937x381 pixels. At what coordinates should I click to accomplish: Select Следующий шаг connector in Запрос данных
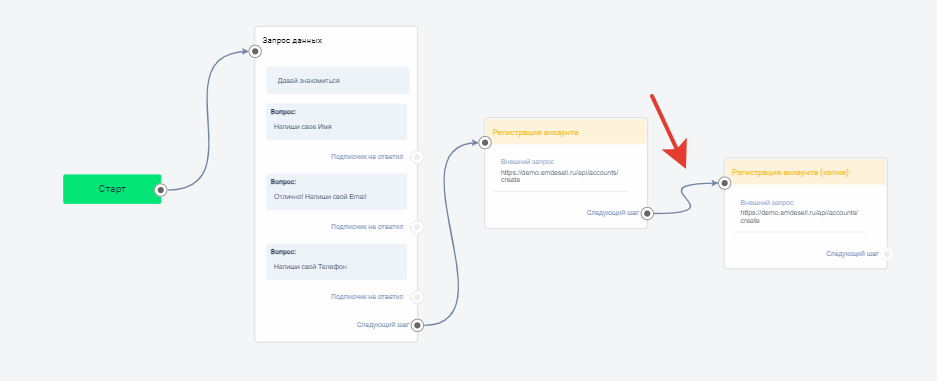(x=418, y=325)
